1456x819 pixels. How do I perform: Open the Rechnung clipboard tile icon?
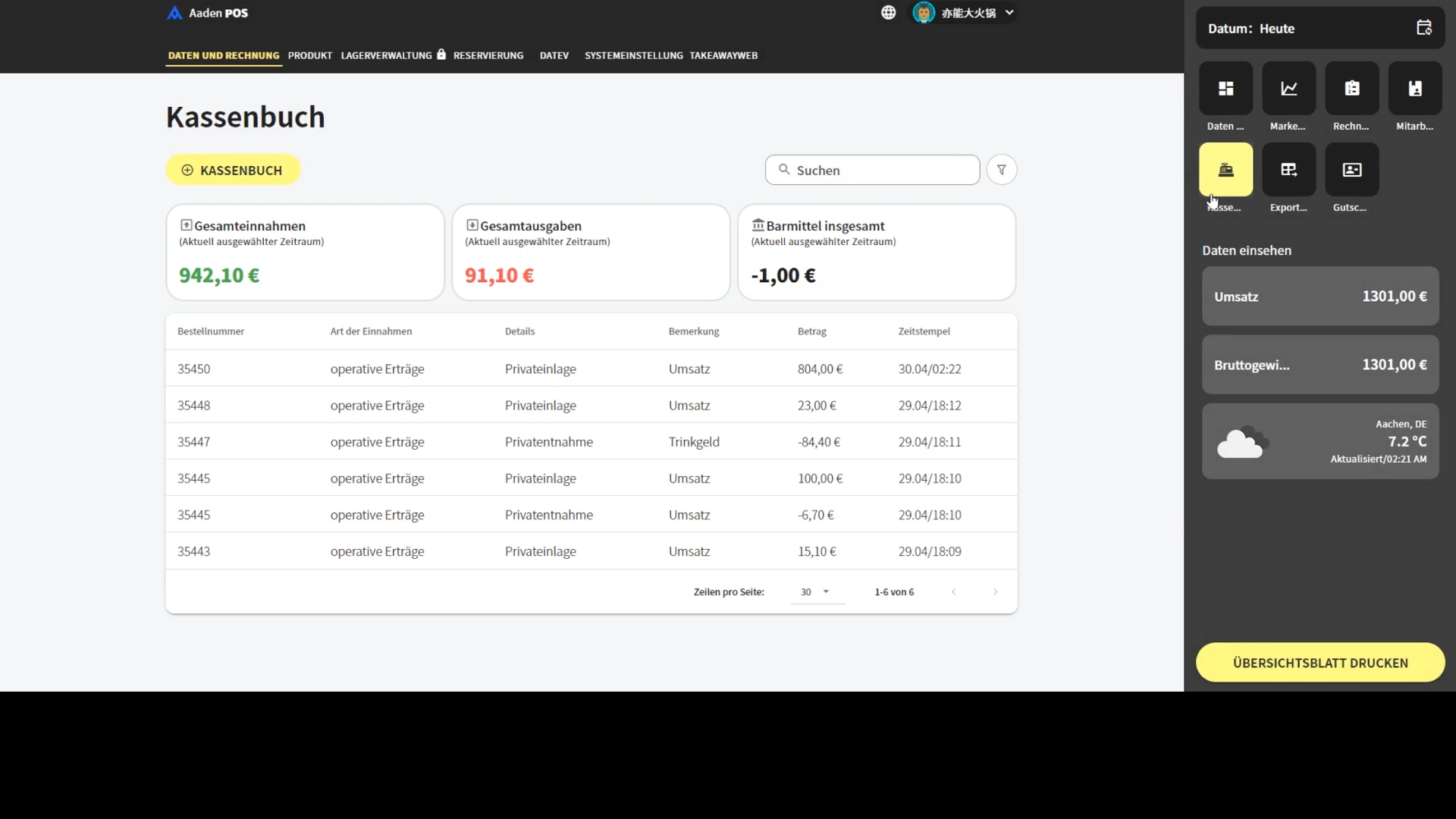tap(1351, 89)
